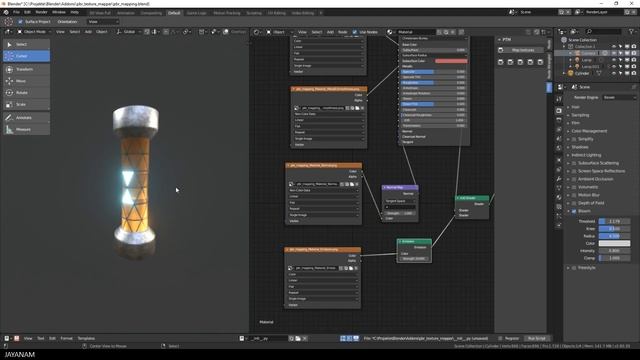Select the Annotate tool
The height and width of the screenshot is (360, 640).
coord(27,118)
